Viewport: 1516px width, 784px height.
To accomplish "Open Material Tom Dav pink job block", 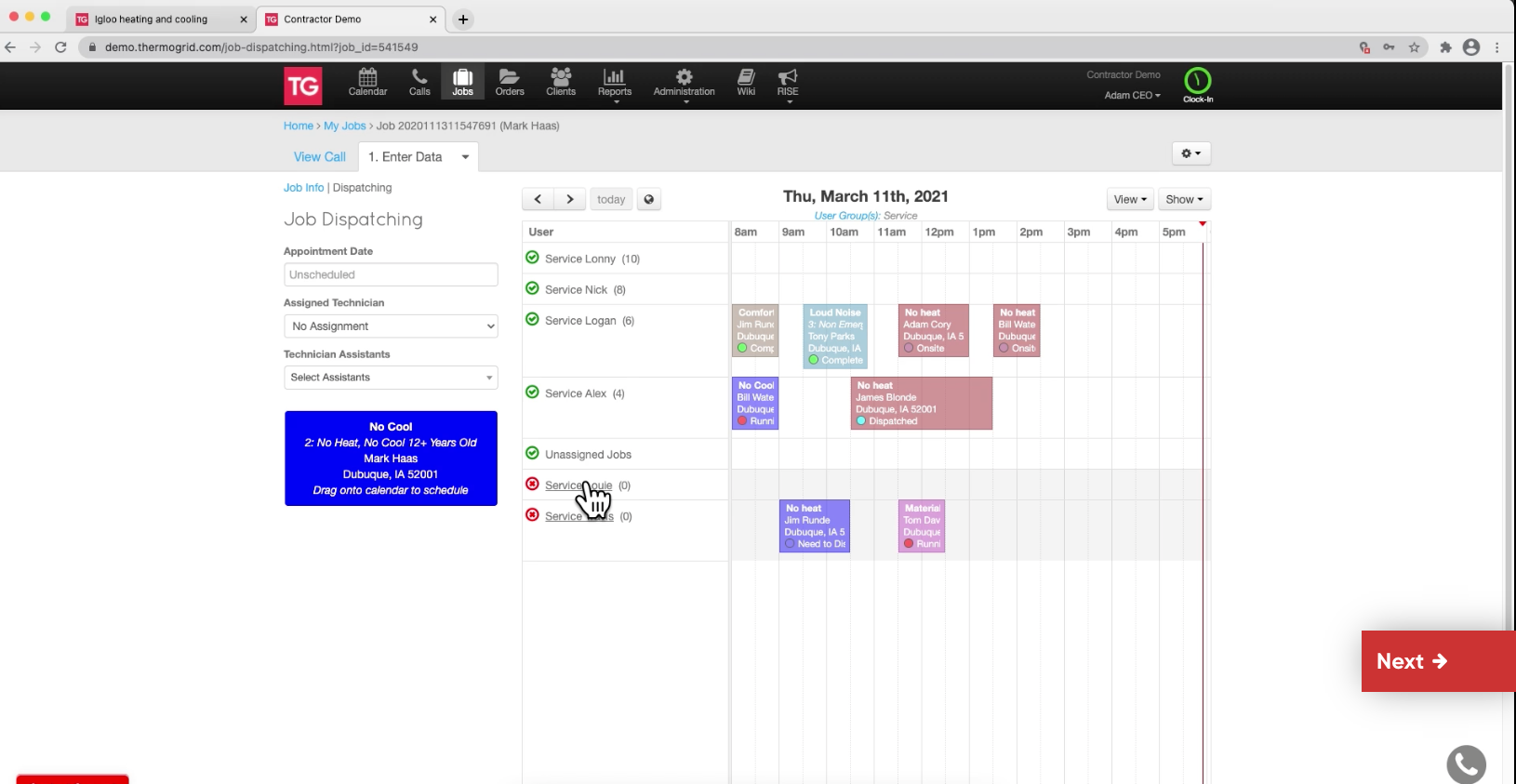I will point(922,526).
